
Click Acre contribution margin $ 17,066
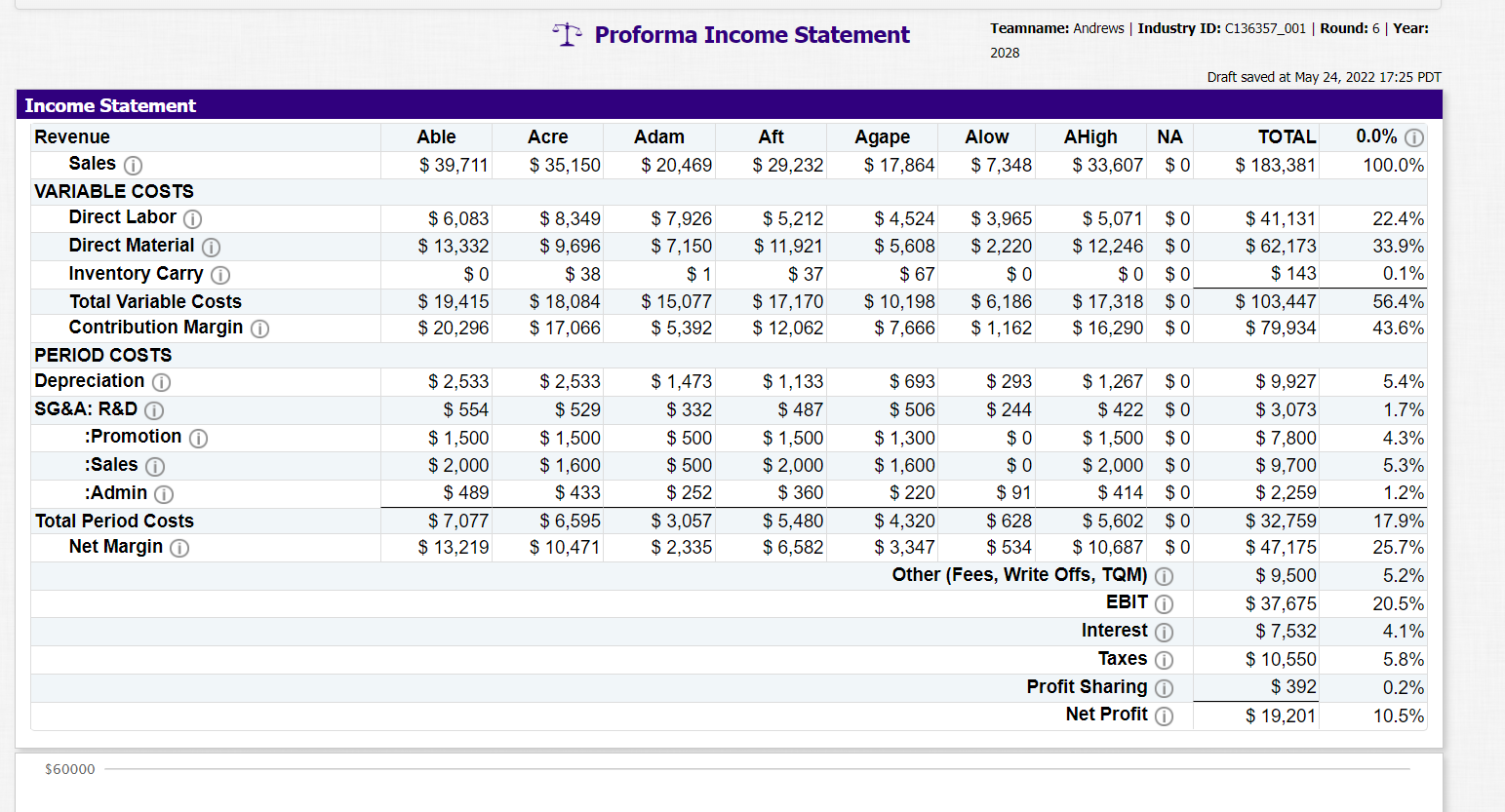565,328
